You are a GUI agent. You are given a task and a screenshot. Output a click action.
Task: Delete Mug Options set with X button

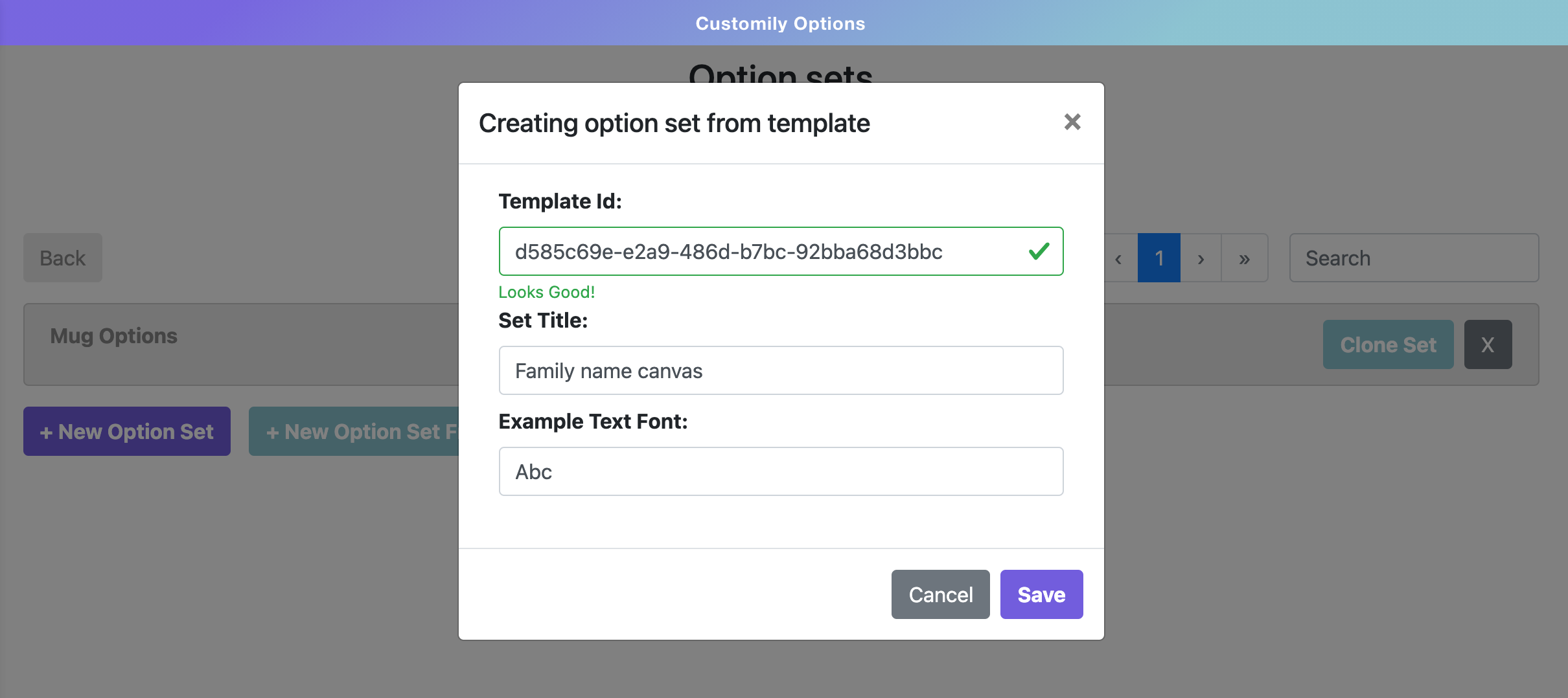1488,344
